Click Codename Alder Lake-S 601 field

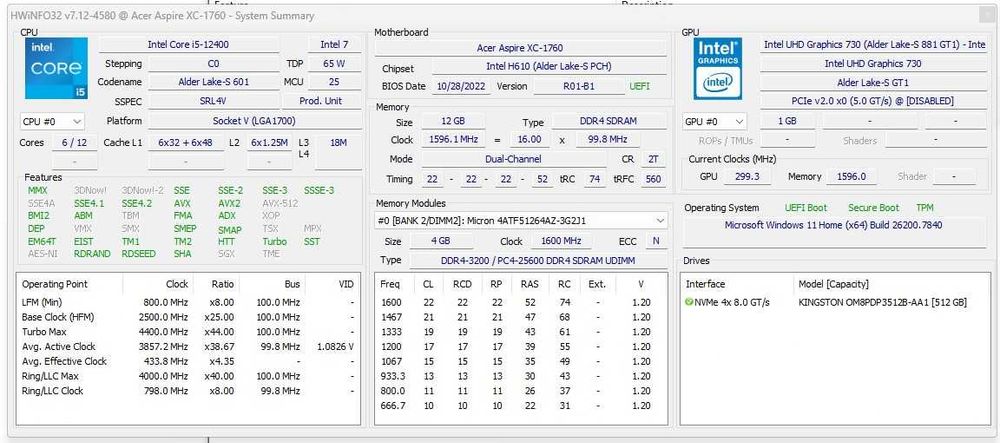tap(214, 82)
